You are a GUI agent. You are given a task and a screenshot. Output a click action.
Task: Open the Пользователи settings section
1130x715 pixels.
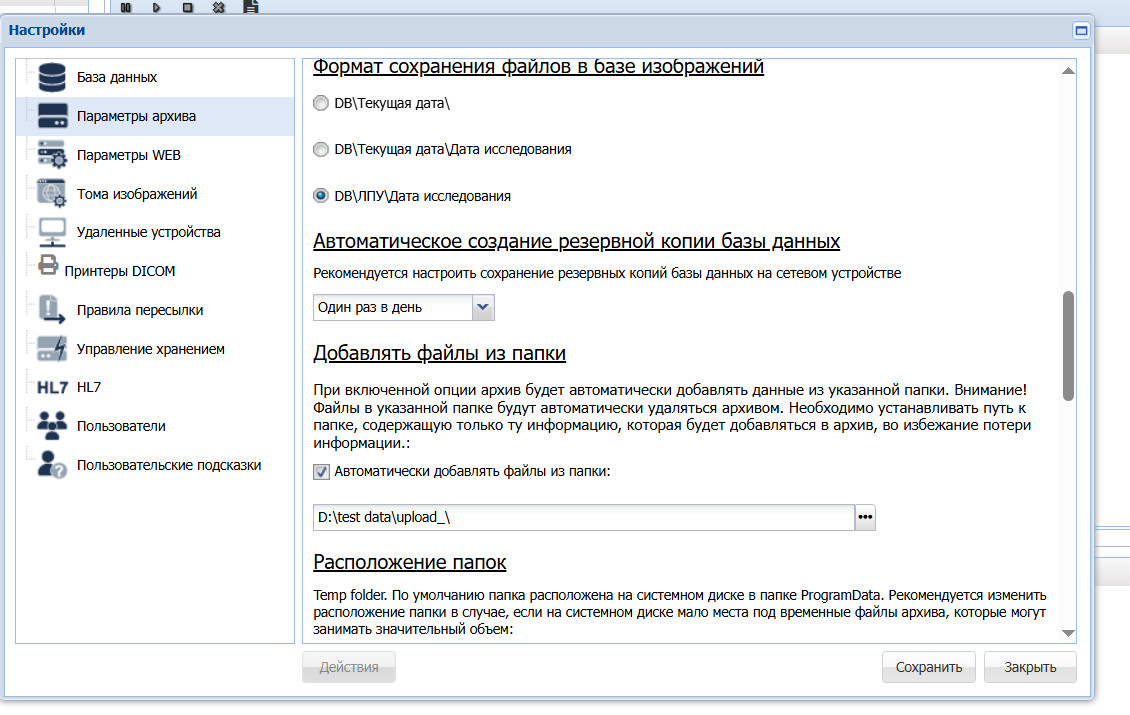click(x=121, y=426)
